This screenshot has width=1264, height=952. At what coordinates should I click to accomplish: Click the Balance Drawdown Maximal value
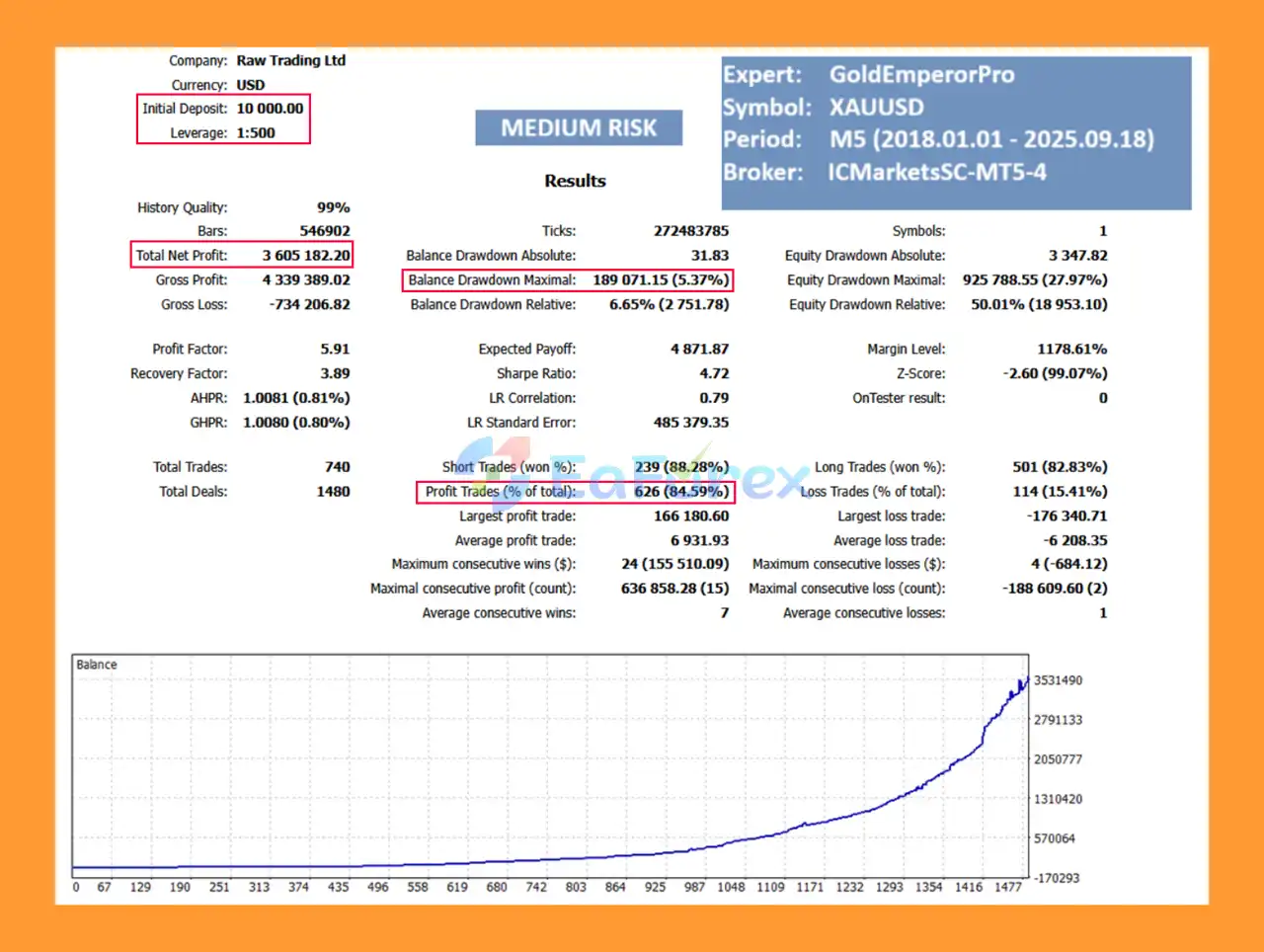click(660, 280)
